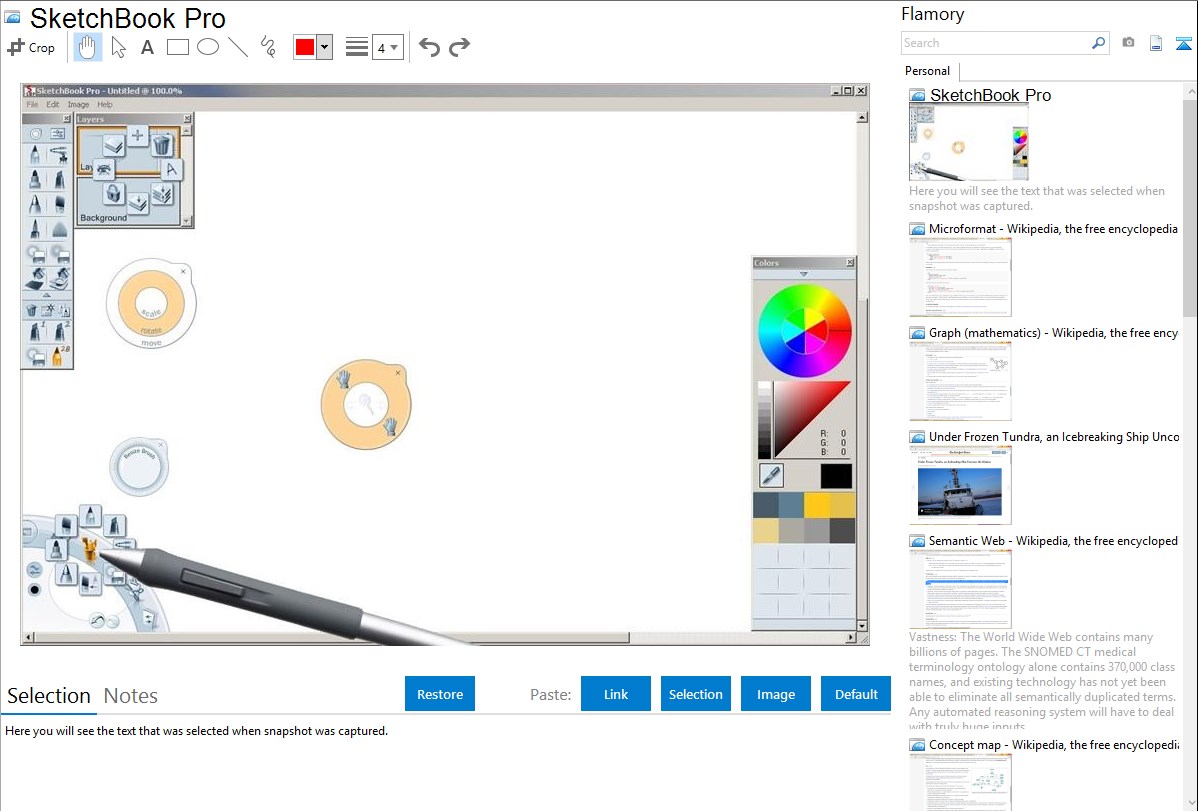Open the File menu in the SketchBook window
The image size is (1198, 811).
coord(32,104)
